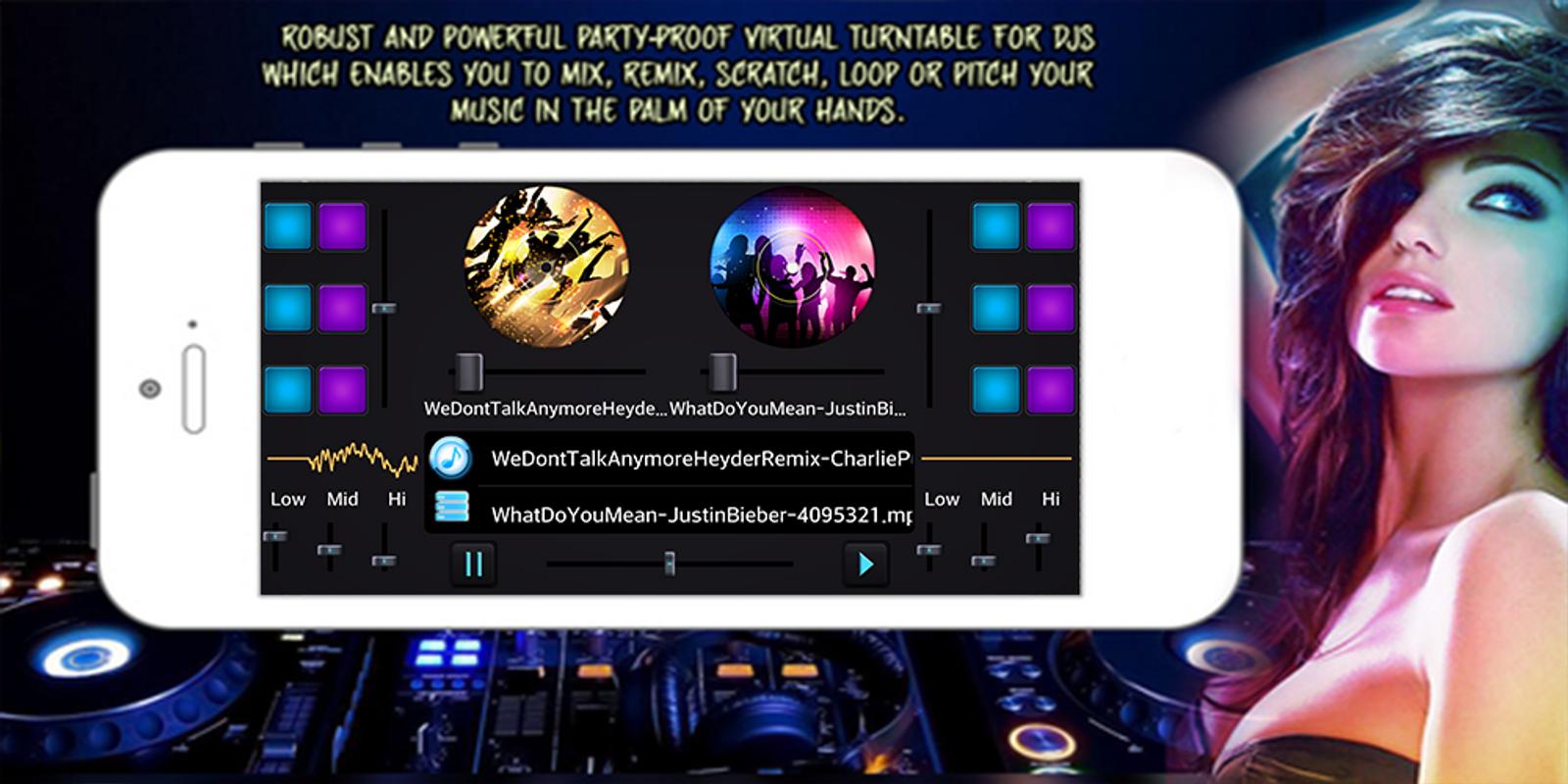Image resolution: width=1568 pixels, height=784 pixels.
Task: Select WeDontTalkAnymoreHeyderRemix track in list
Action: (669, 458)
